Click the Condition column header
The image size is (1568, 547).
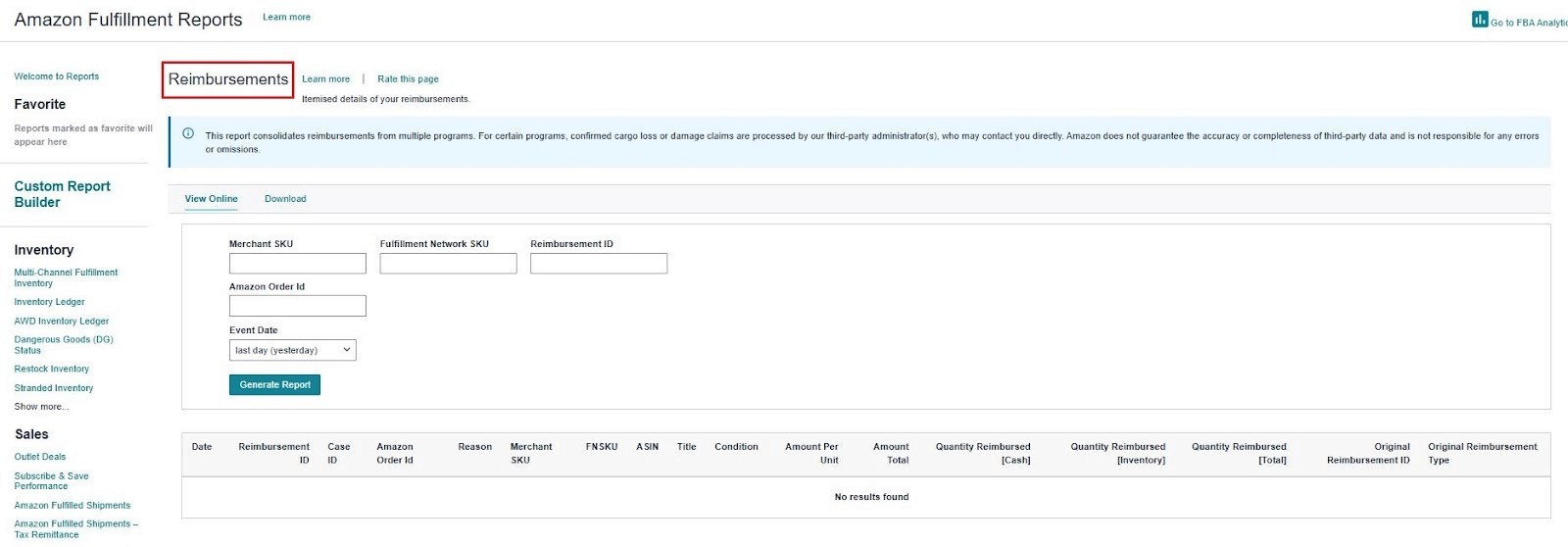tap(736, 447)
